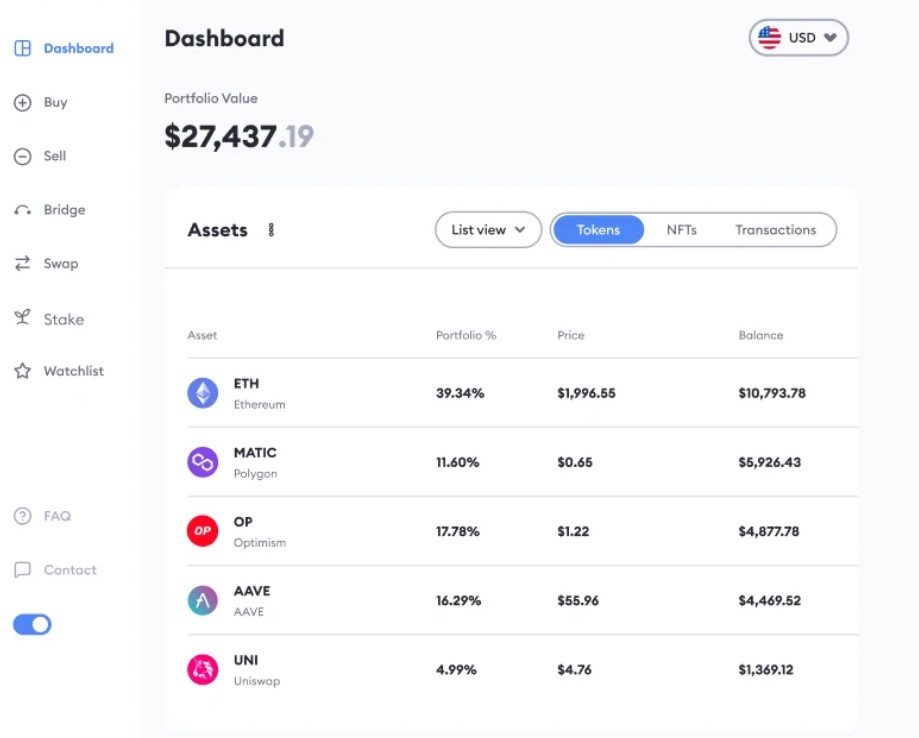Open the FAQ help icon
Image resolution: width=919 pixels, height=738 pixels.
tap(22, 515)
